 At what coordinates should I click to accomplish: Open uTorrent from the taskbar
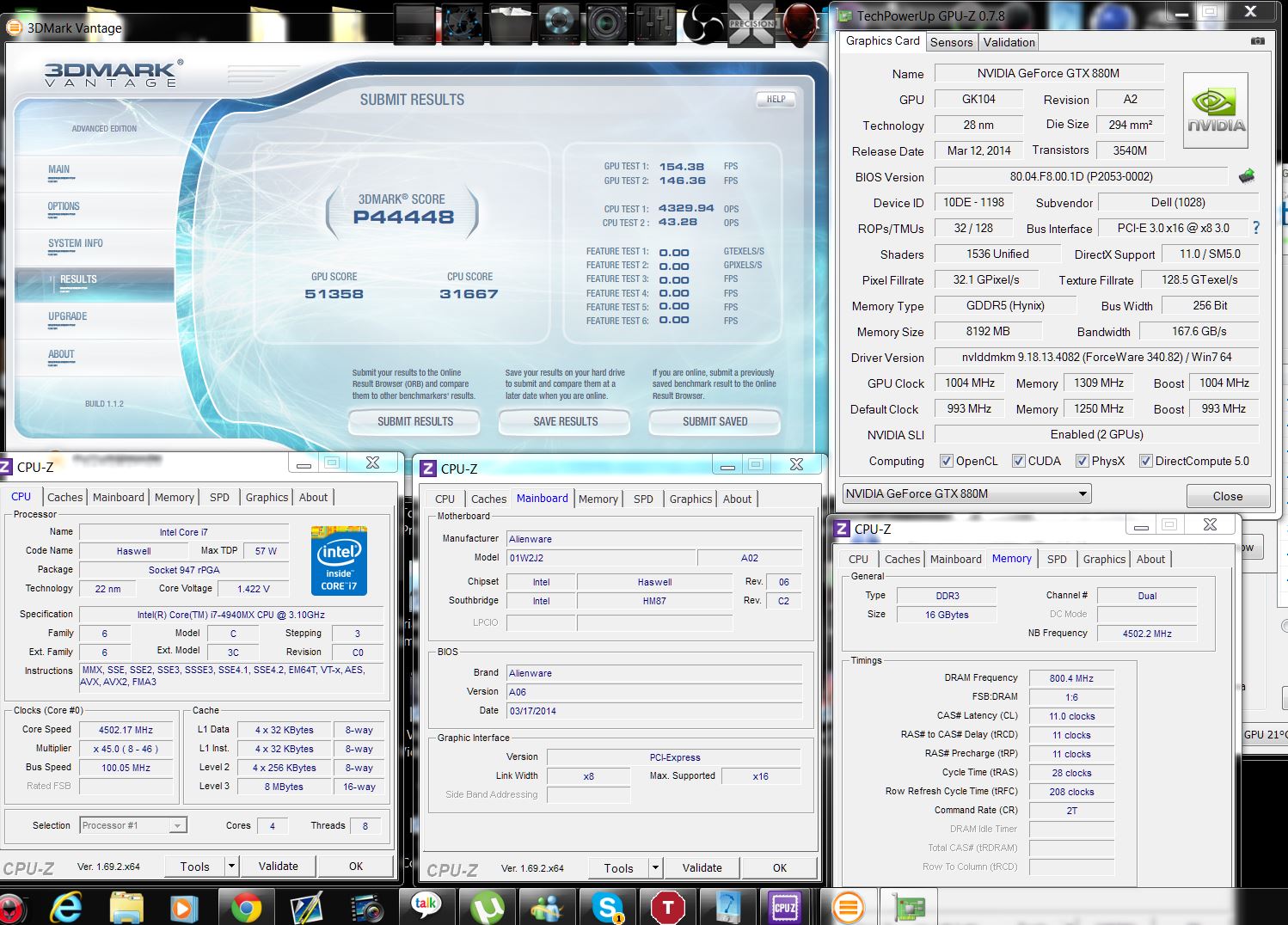(488, 908)
